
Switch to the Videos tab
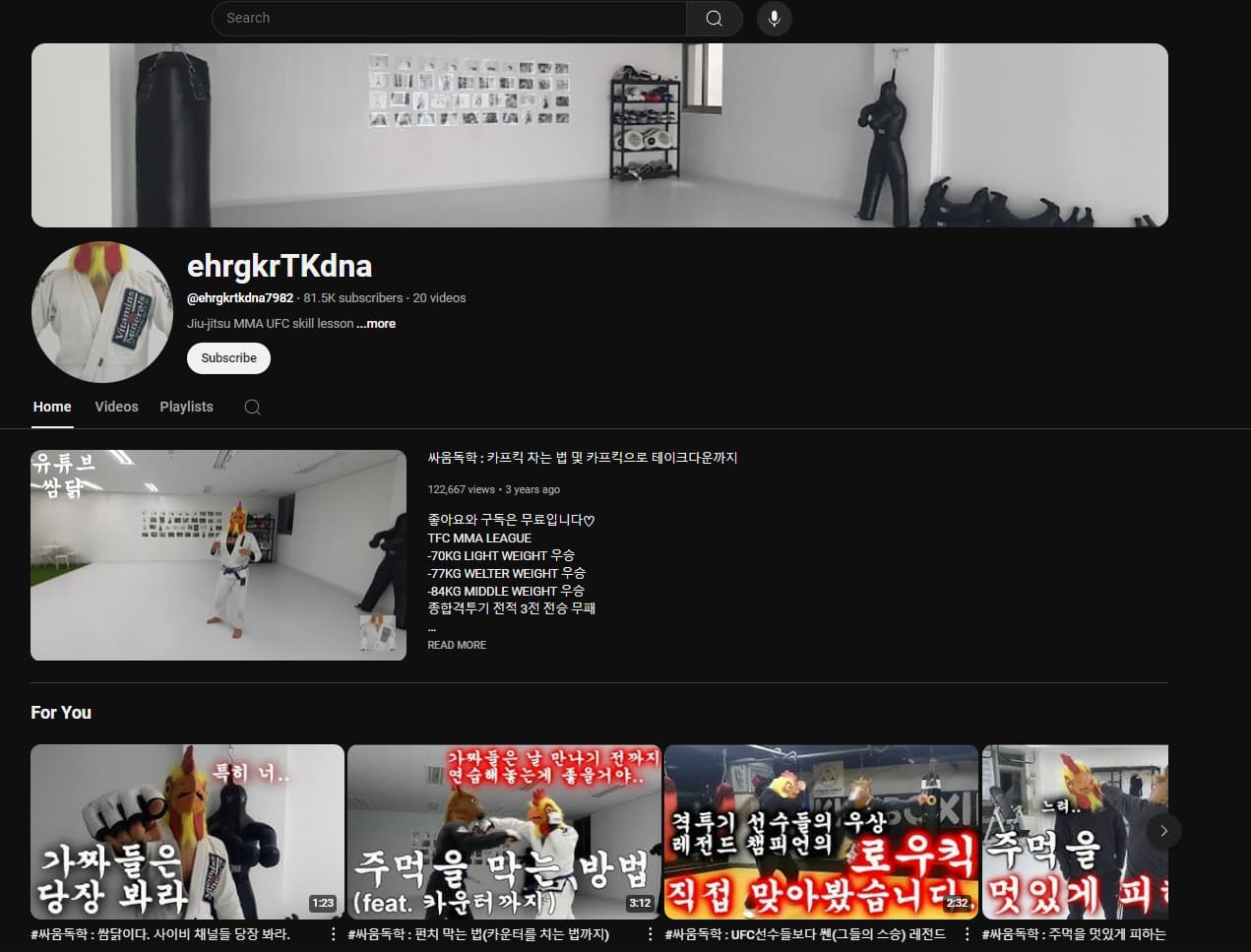(116, 407)
